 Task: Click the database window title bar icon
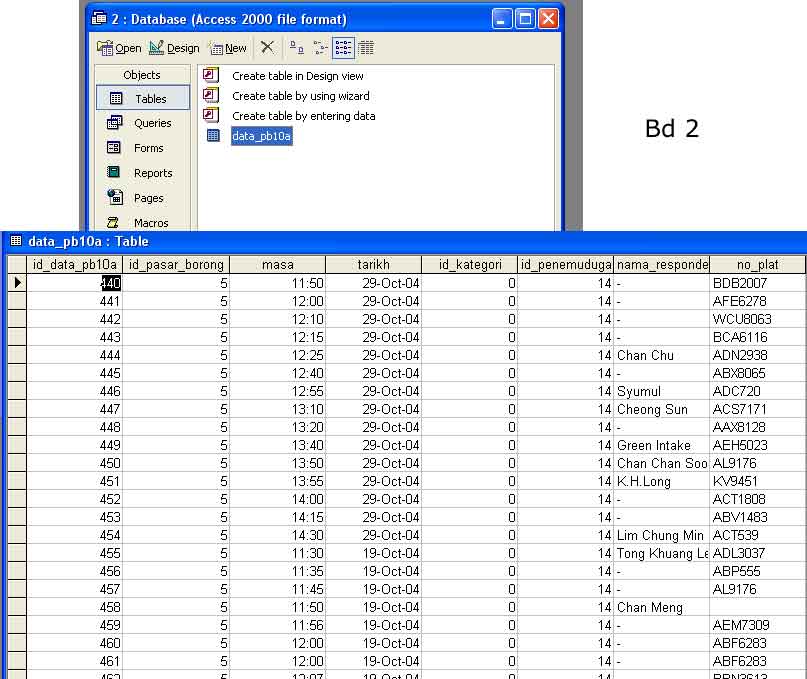99,19
